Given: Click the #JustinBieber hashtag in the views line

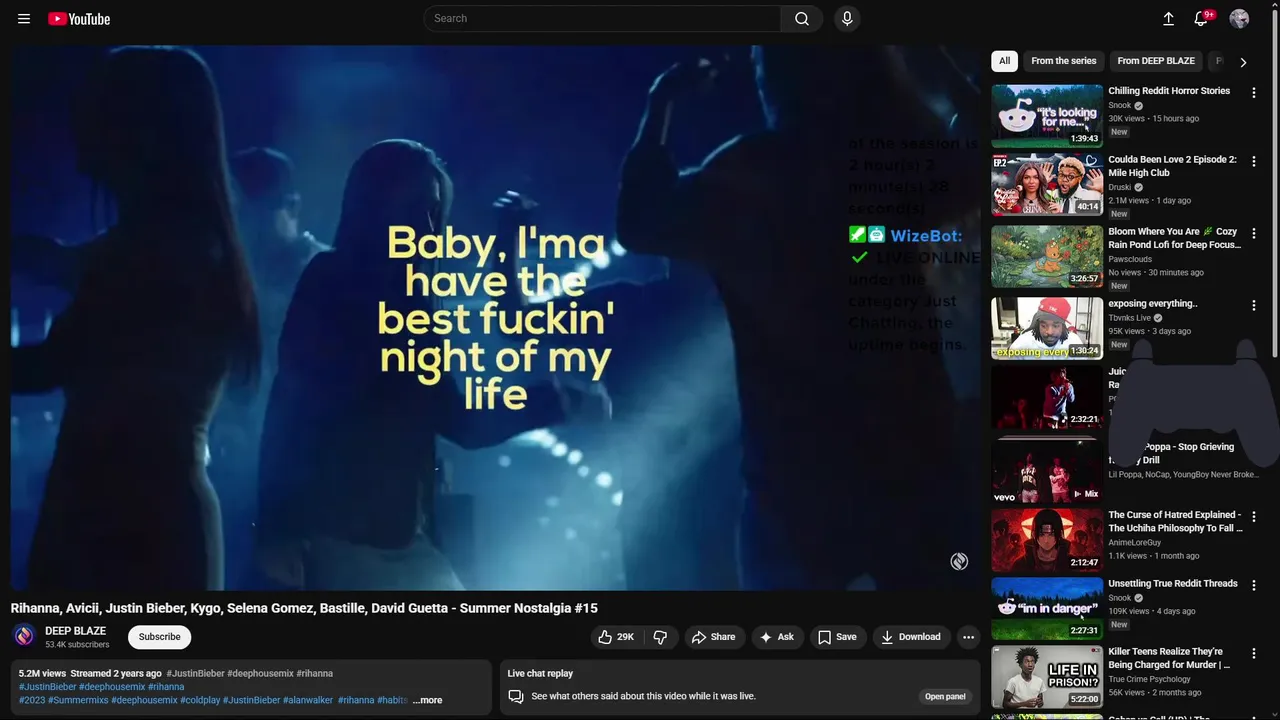Looking at the screenshot, I should 195,674.
